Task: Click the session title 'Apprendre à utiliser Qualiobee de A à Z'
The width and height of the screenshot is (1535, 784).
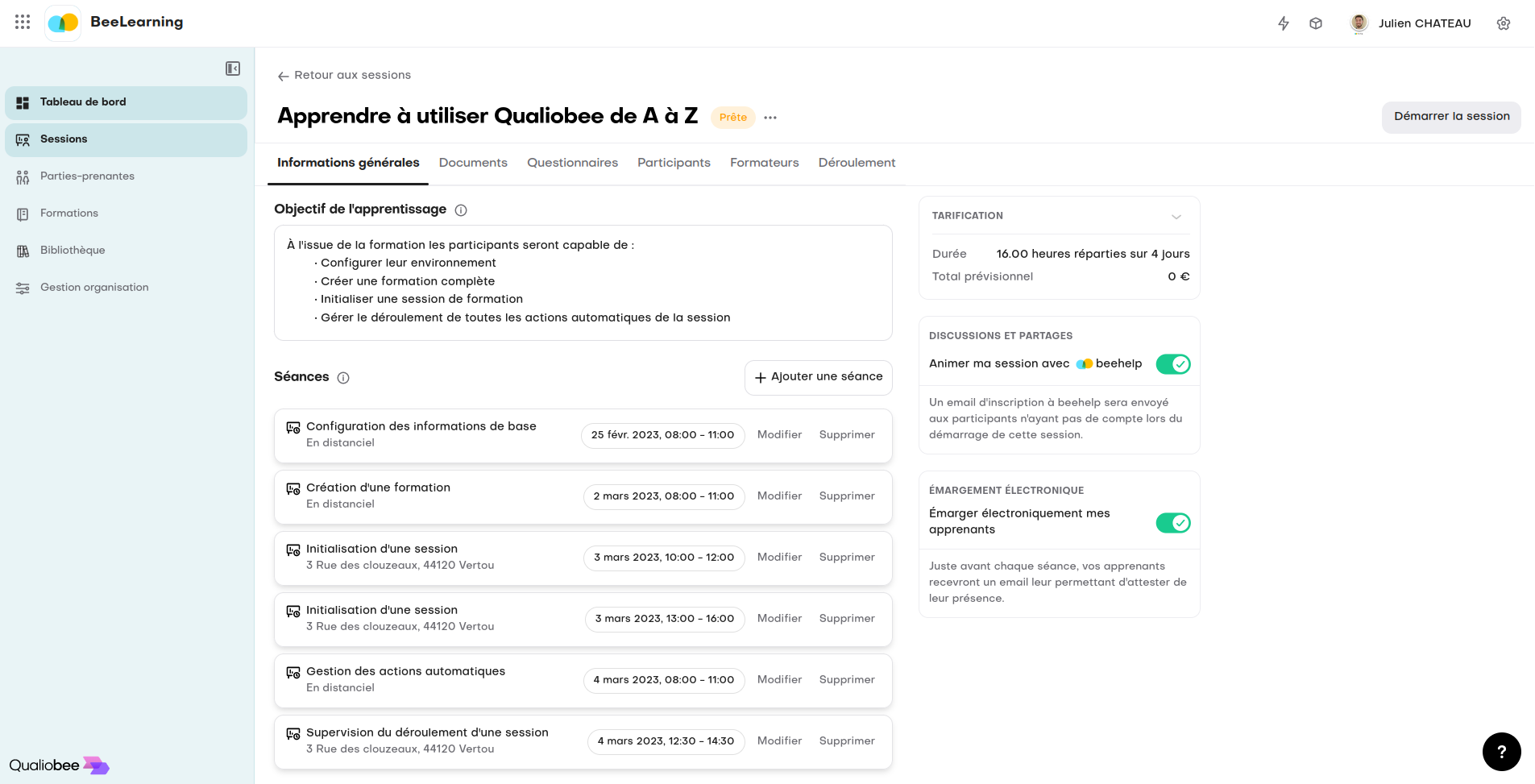Action: (x=487, y=116)
